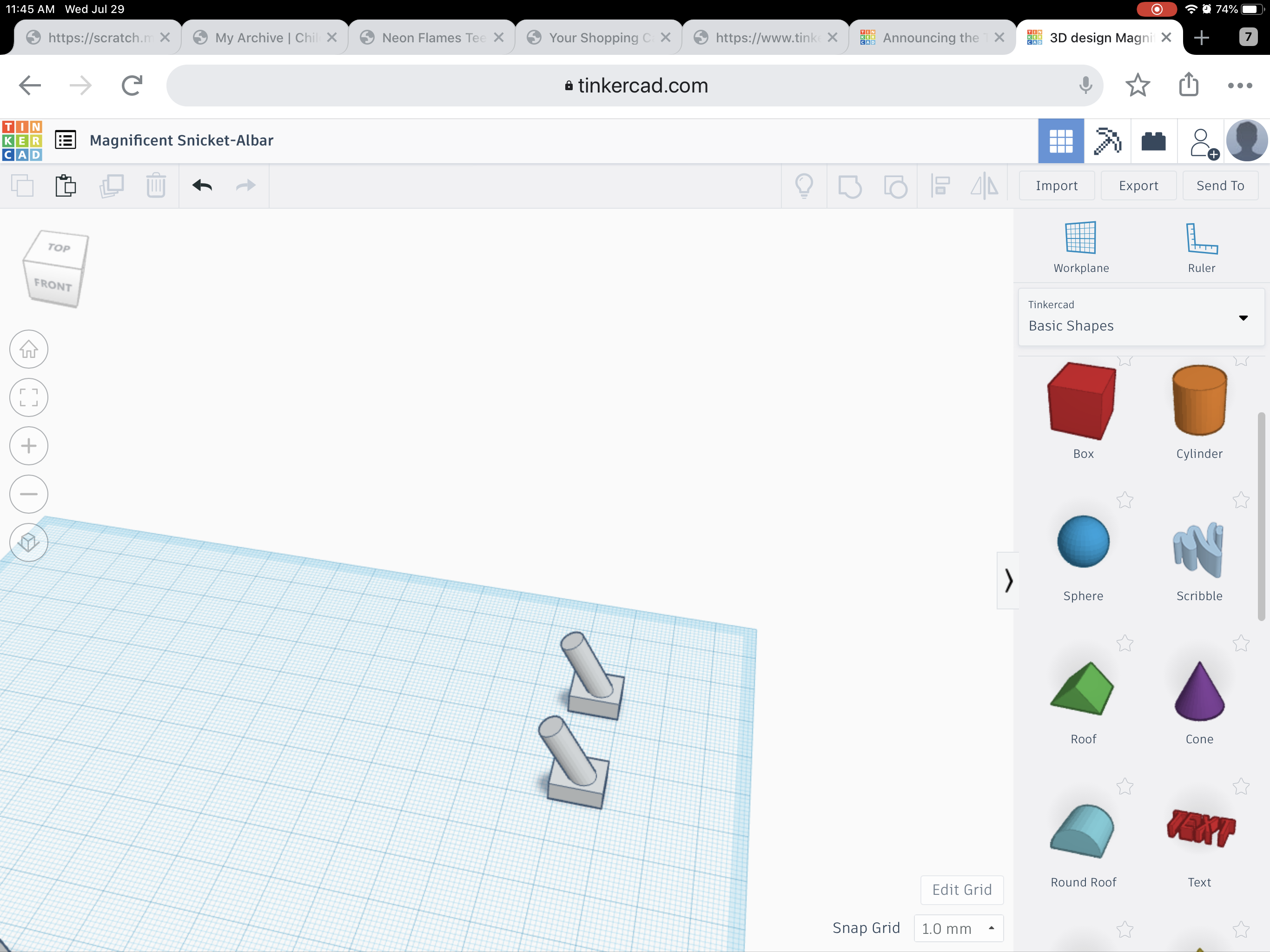Image resolution: width=1270 pixels, height=952 pixels.
Task: Click the Mirror/flip tool icon
Action: pyautogui.click(x=984, y=186)
